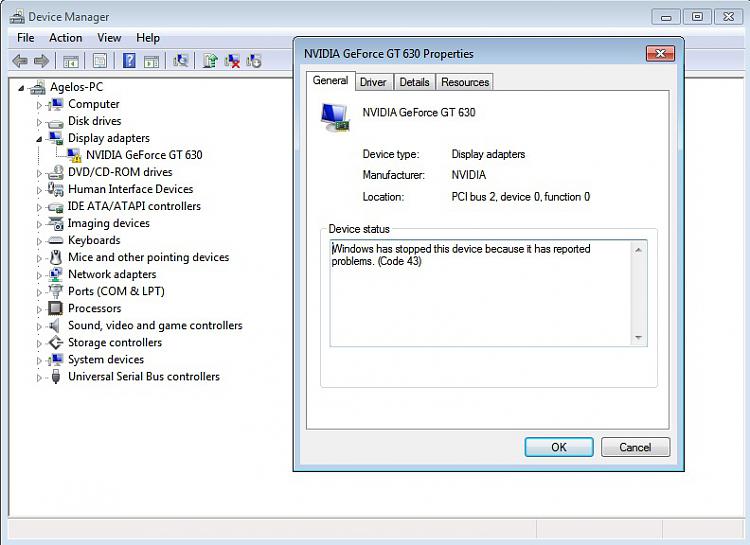Expand the Disk drives node

tap(39, 122)
